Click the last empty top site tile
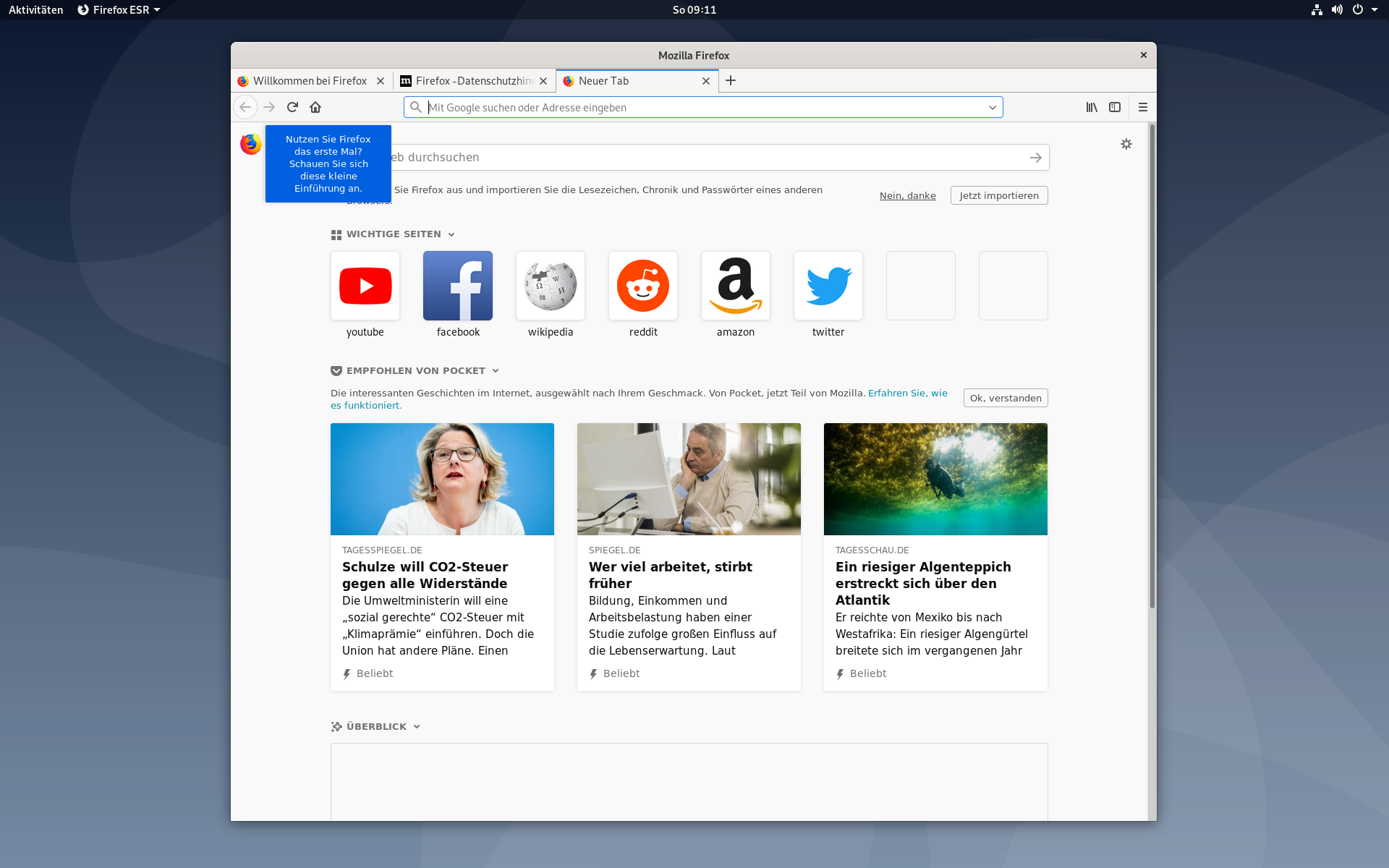The height and width of the screenshot is (868, 1389). coord(1014,286)
